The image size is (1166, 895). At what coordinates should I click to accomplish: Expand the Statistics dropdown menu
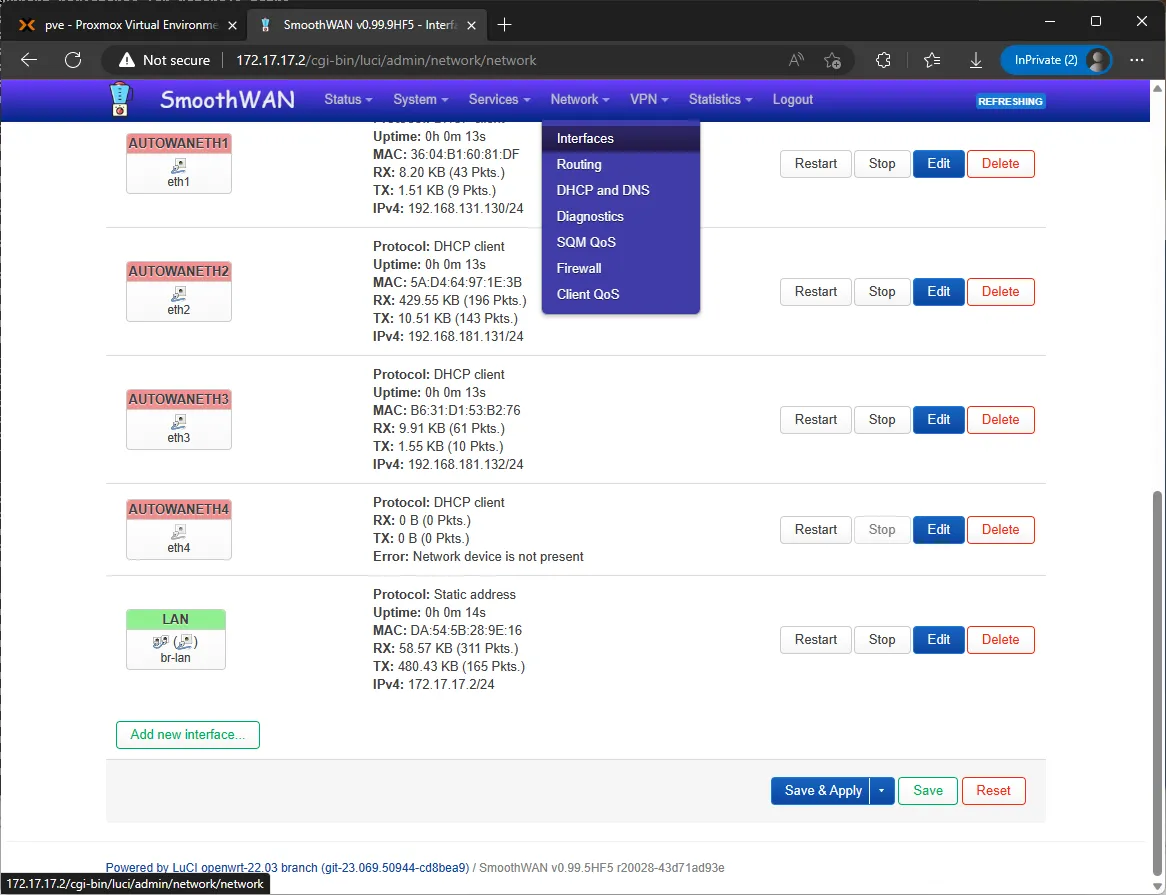[720, 100]
